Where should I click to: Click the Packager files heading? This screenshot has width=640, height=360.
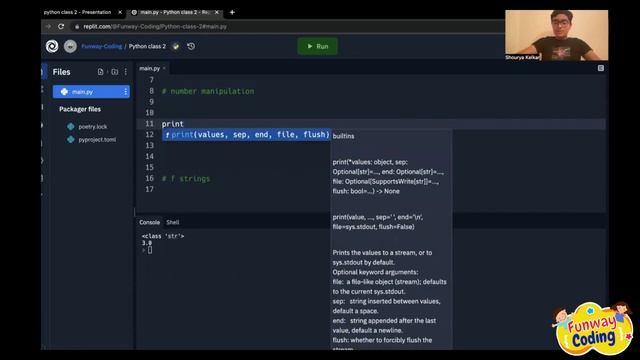[80, 109]
